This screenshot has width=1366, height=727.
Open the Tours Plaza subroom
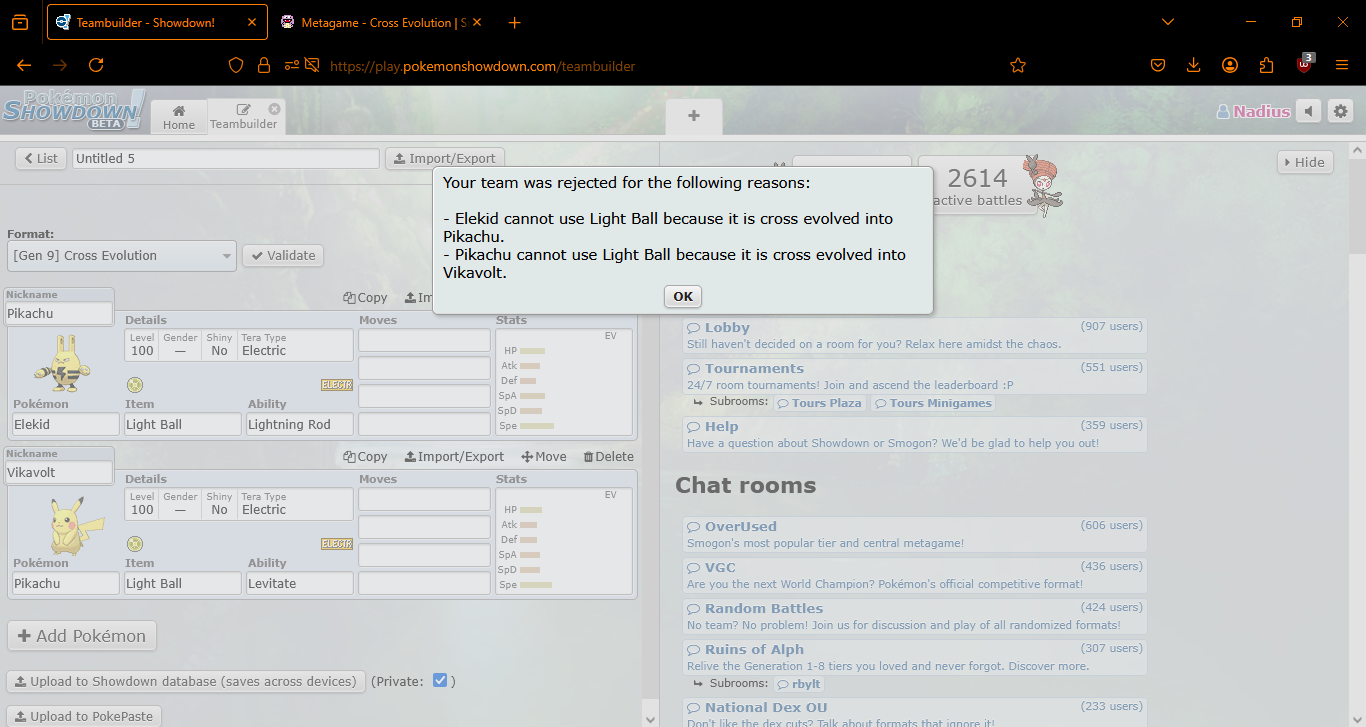(819, 403)
